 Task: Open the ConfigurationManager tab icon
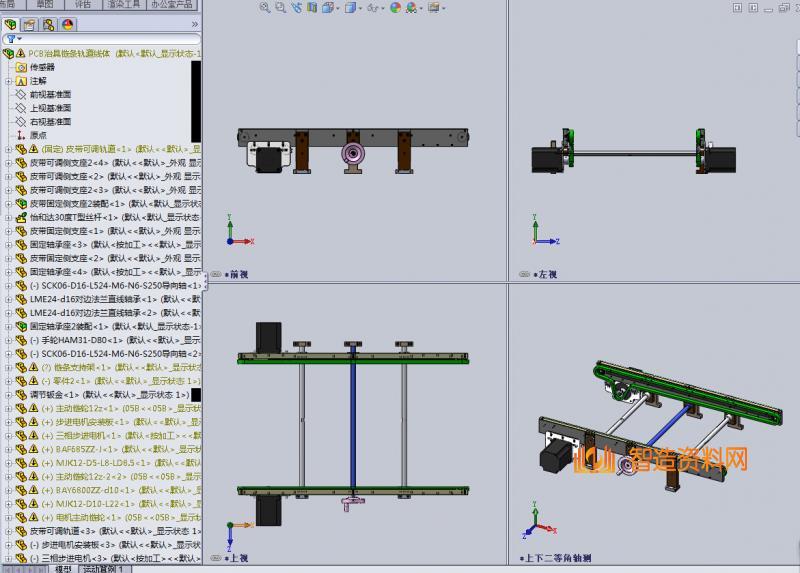(x=48, y=24)
